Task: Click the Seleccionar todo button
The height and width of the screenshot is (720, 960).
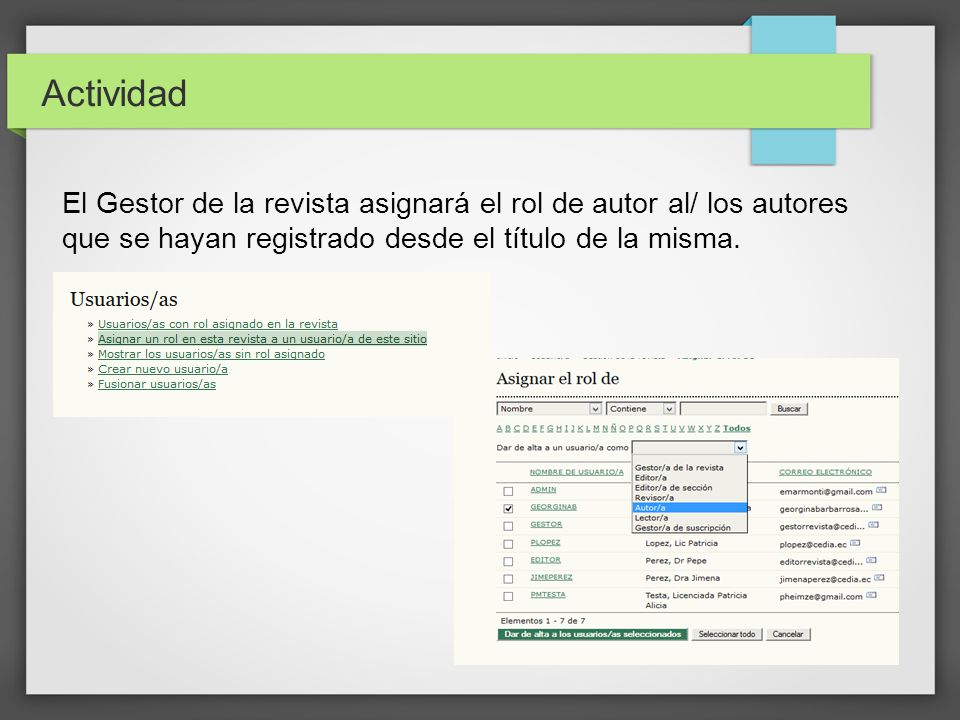Action: (x=727, y=634)
